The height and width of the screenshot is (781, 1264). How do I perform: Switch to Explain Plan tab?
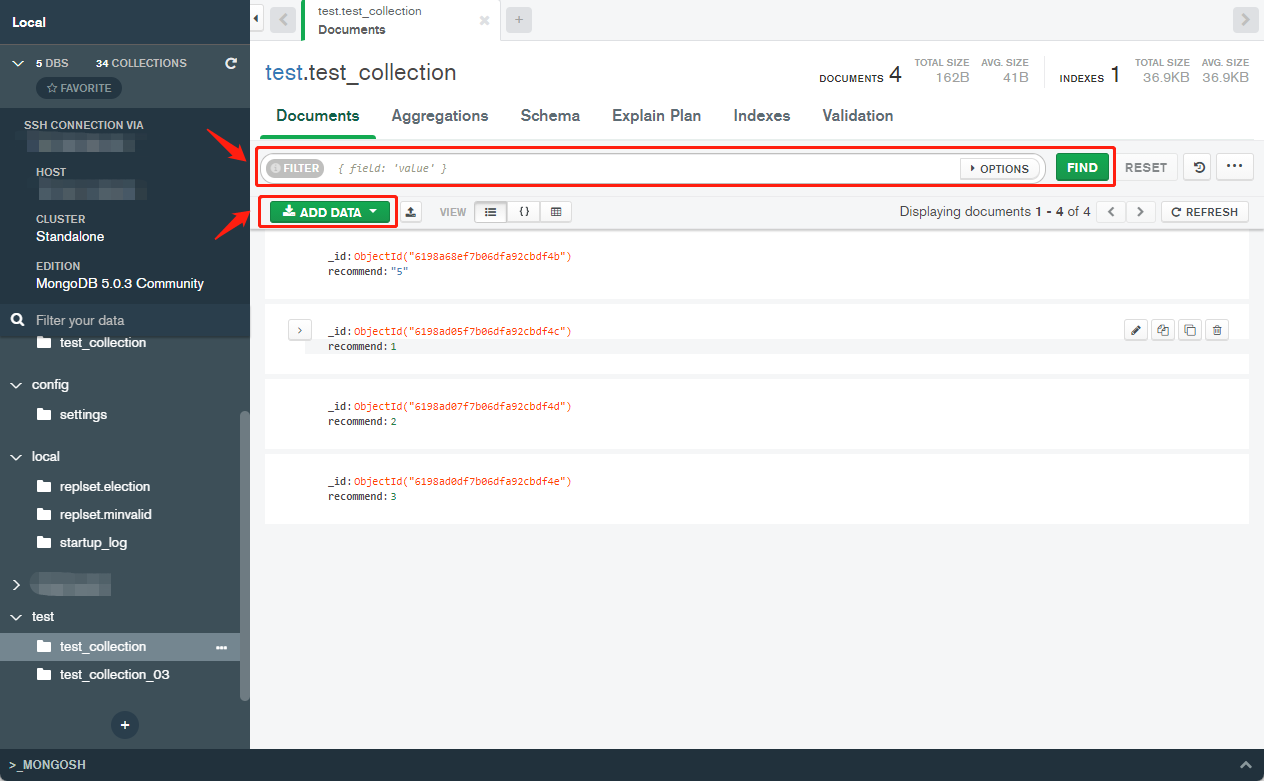click(657, 116)
